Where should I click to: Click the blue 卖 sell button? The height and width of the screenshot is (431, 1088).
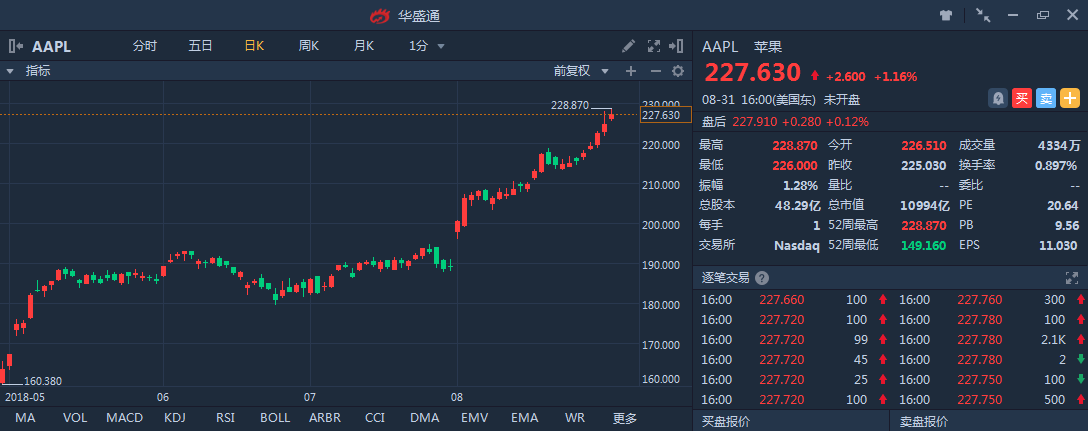click(1046, 98)
